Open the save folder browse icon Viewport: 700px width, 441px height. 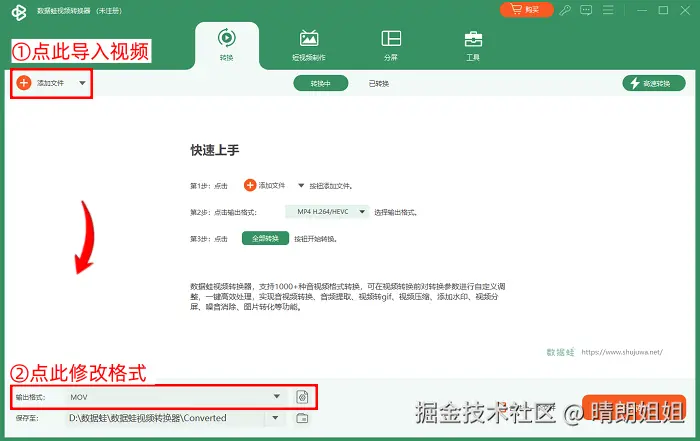[x=302, y=418]
